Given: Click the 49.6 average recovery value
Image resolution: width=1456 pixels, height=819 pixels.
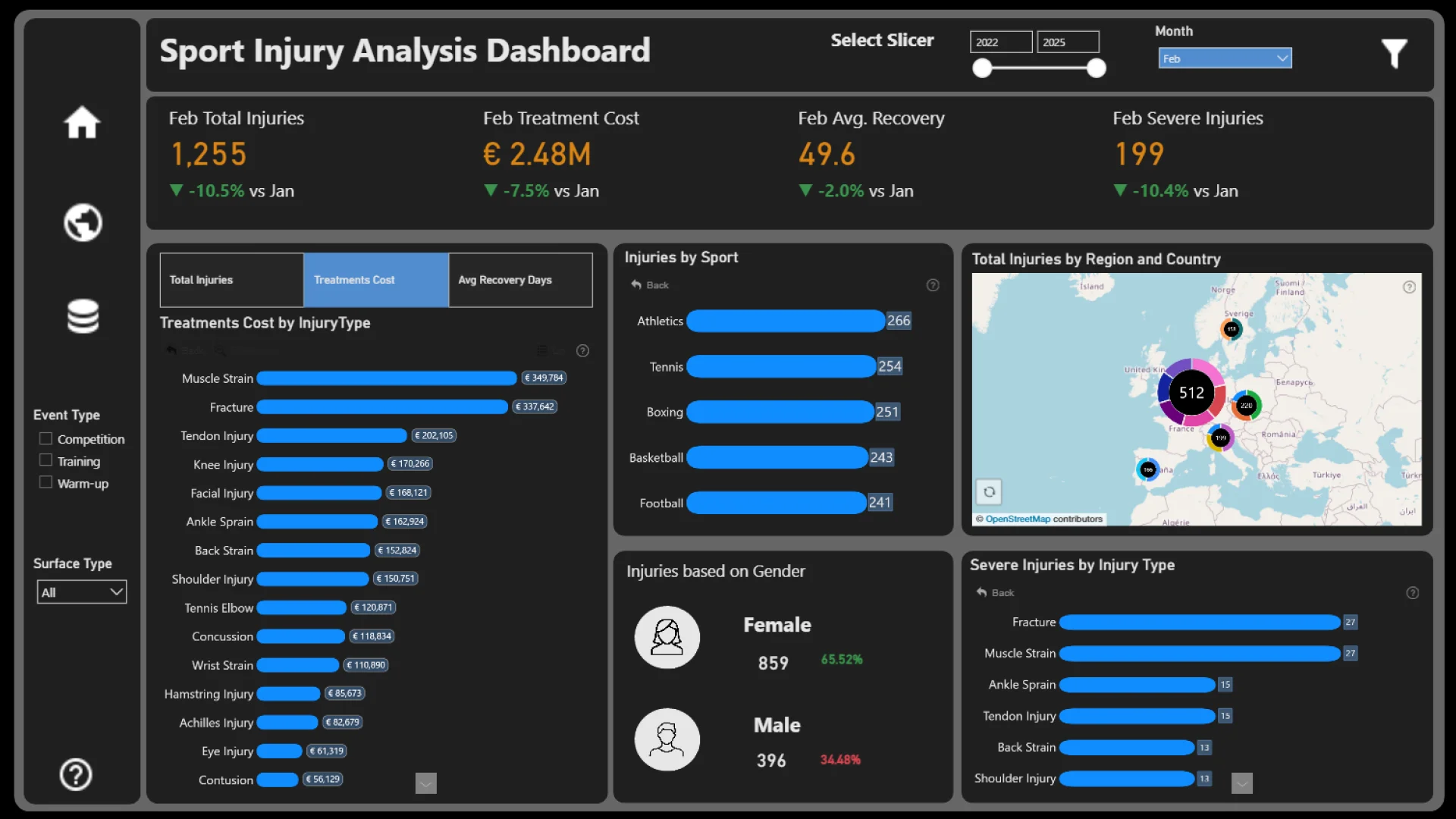Looking at the screenshot, I should click(827, 154).
